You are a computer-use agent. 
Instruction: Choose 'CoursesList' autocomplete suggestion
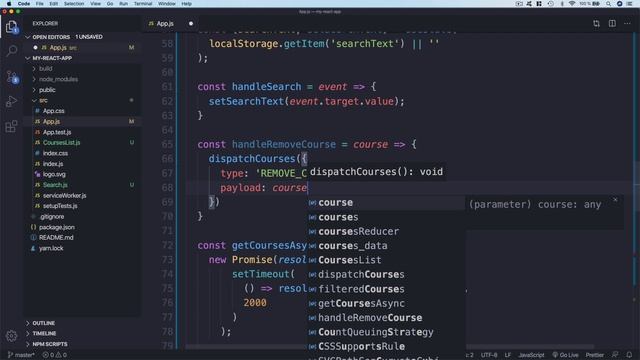pyautogui.click(x=386, y=260)
